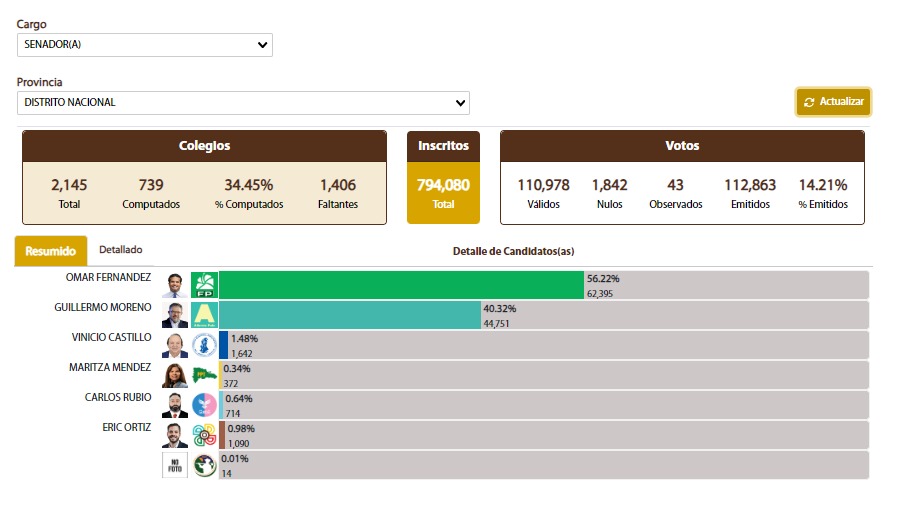
Task: Click Guillermo Moreno's teal result bar
Action: pos(350,315)
